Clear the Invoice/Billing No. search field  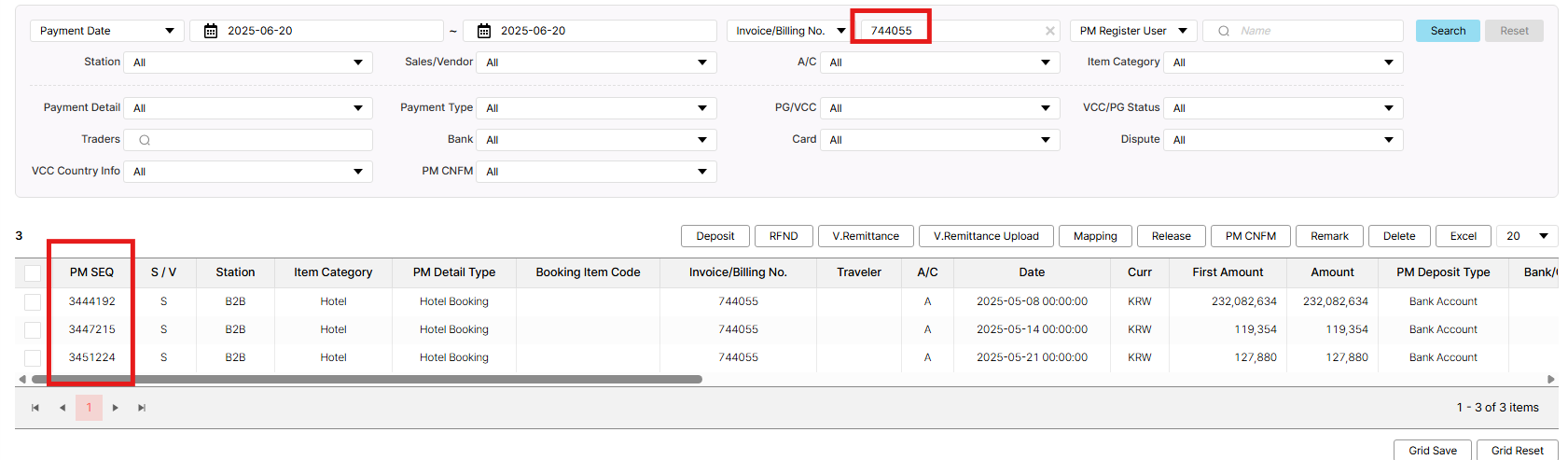1049,31
